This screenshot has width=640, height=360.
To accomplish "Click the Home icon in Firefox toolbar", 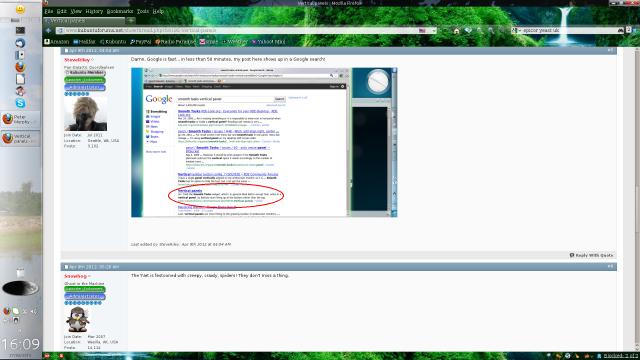I will [x=456, y=31].
